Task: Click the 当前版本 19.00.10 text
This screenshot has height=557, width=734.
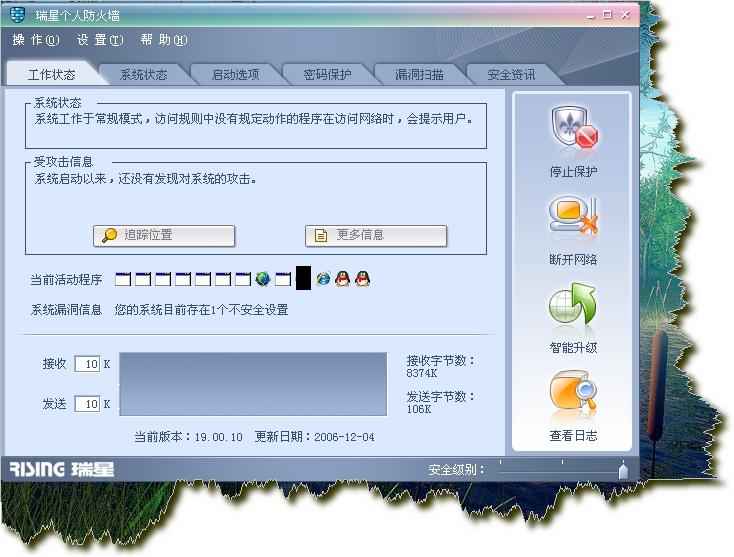Action: pos(188,437)
